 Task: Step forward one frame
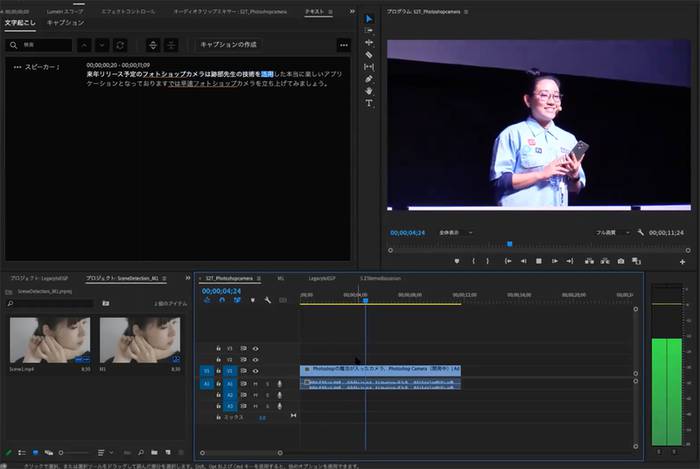[x=554, y=261]
